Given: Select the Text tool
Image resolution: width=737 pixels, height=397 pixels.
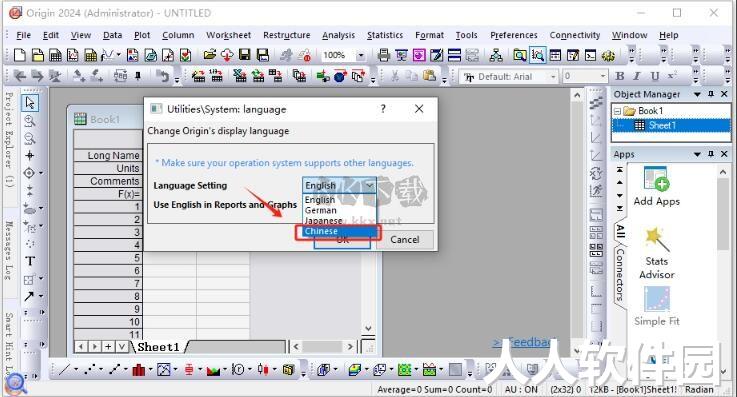Looking at the screenshot, I should (x=30, y=261).
